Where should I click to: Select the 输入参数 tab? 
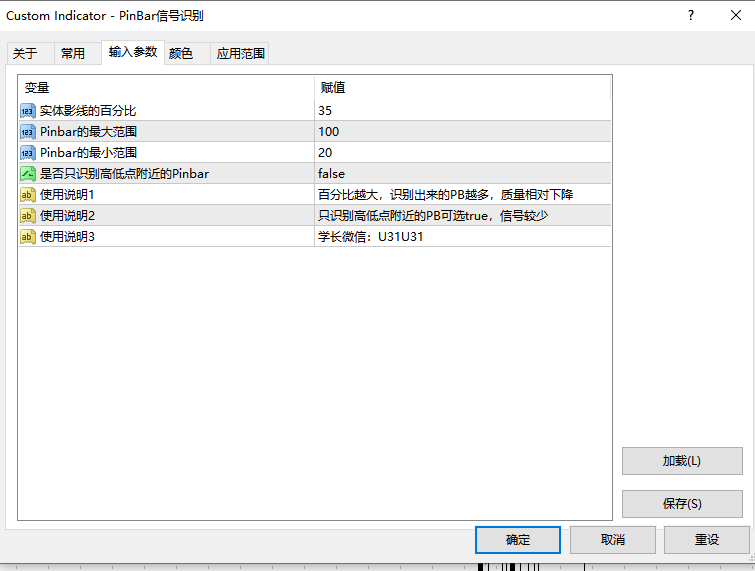click(133, 52)
